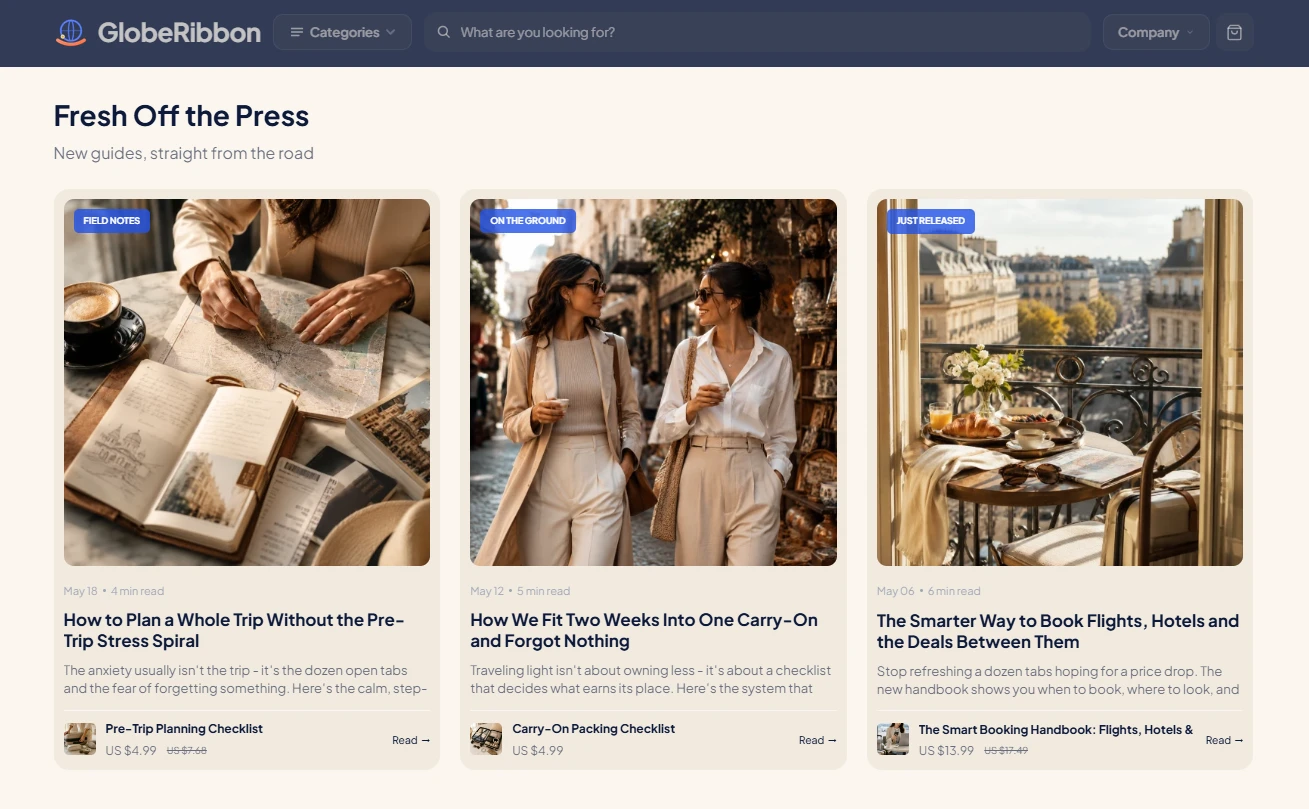
Task: Open the trip planning map-and-journal photo
Action: click(x=247, y=382)
